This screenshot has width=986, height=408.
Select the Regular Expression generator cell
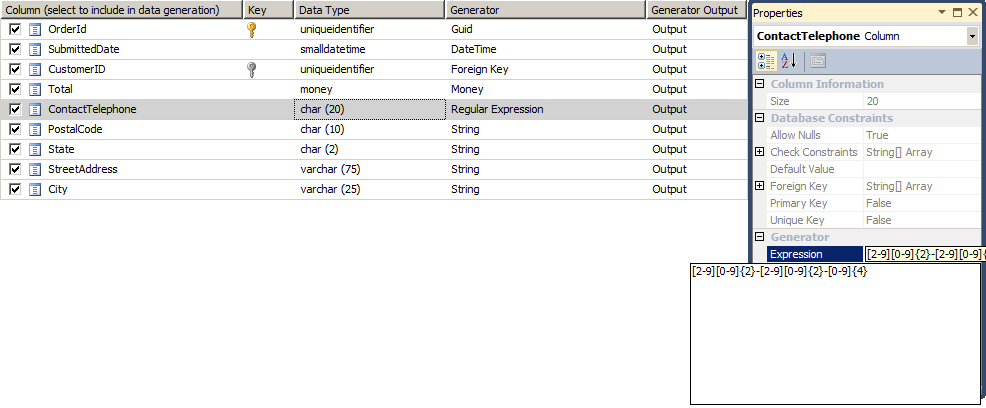coord(546,109)
